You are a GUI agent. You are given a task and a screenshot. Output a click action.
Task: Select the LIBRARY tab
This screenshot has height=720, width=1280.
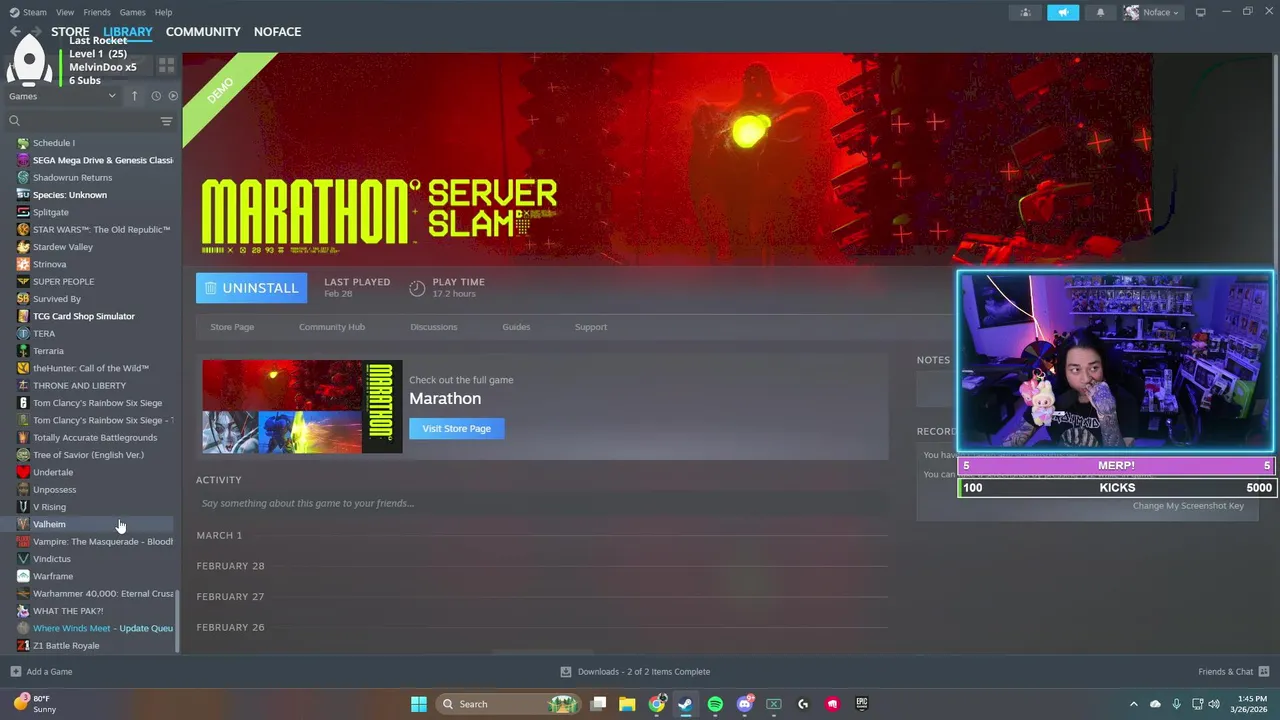[x=128, y=32]
